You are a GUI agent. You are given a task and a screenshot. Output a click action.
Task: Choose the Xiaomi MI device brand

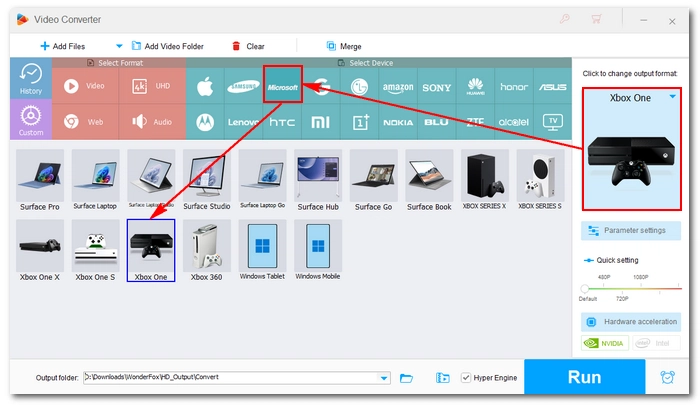(x=321, y=122)
